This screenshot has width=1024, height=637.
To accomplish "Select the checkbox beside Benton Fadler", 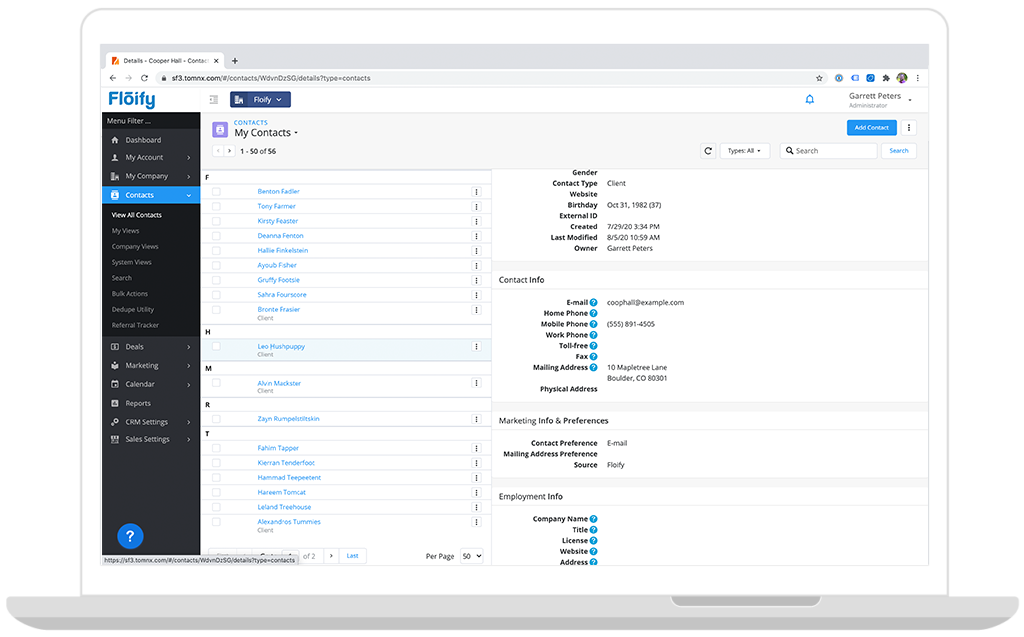I will point(214,191).
